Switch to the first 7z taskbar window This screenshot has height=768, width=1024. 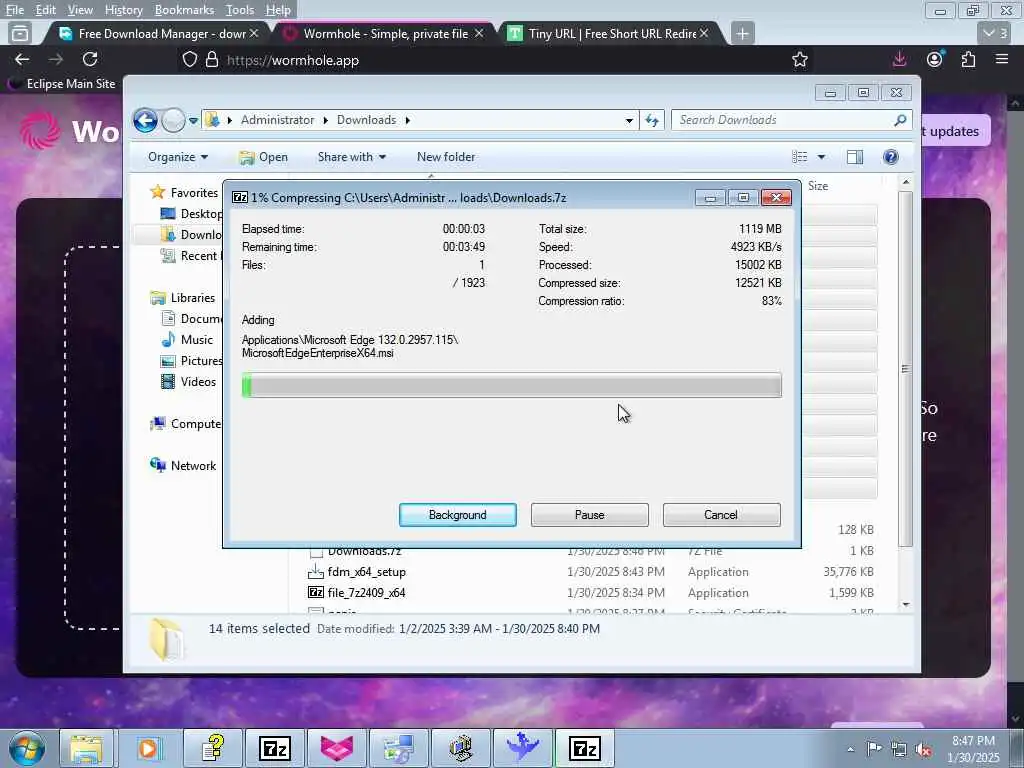coord(275,748)
